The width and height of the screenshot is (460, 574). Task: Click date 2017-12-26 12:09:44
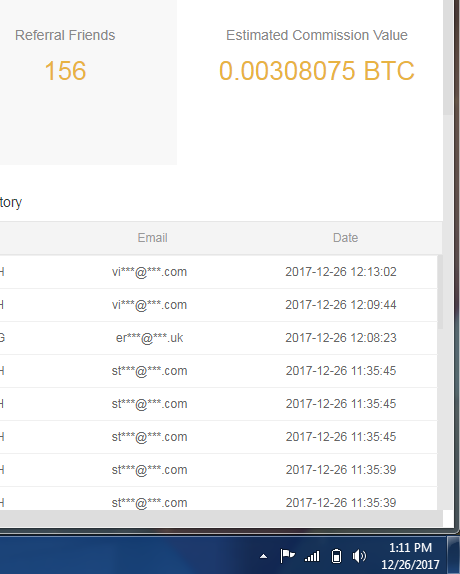341,305
